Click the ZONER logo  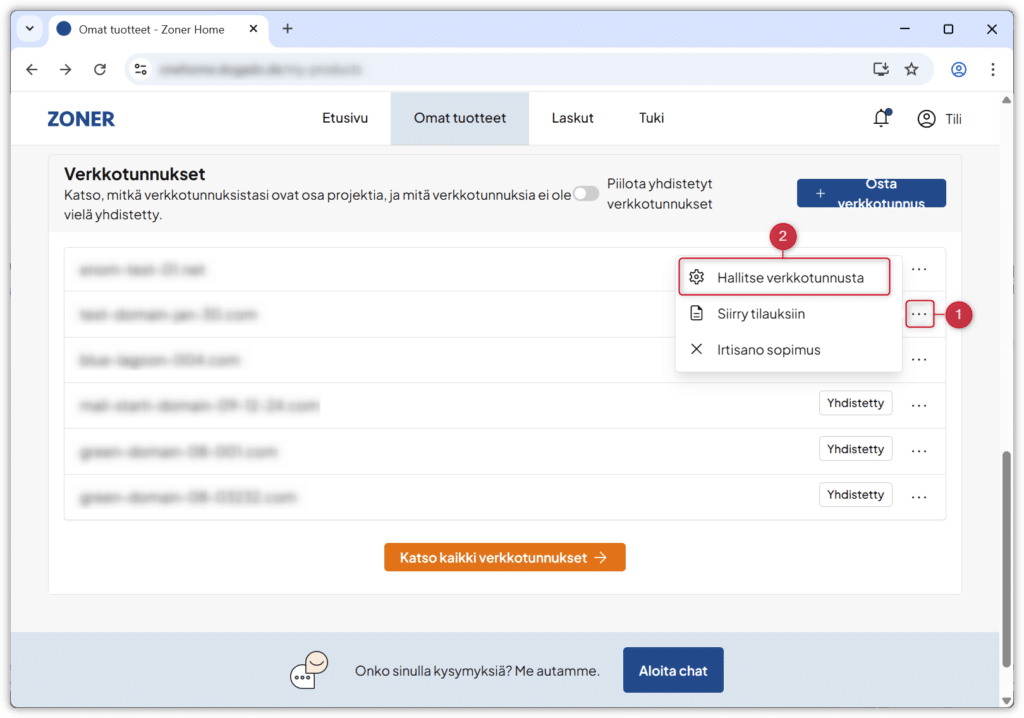click(x=81, y=119)
